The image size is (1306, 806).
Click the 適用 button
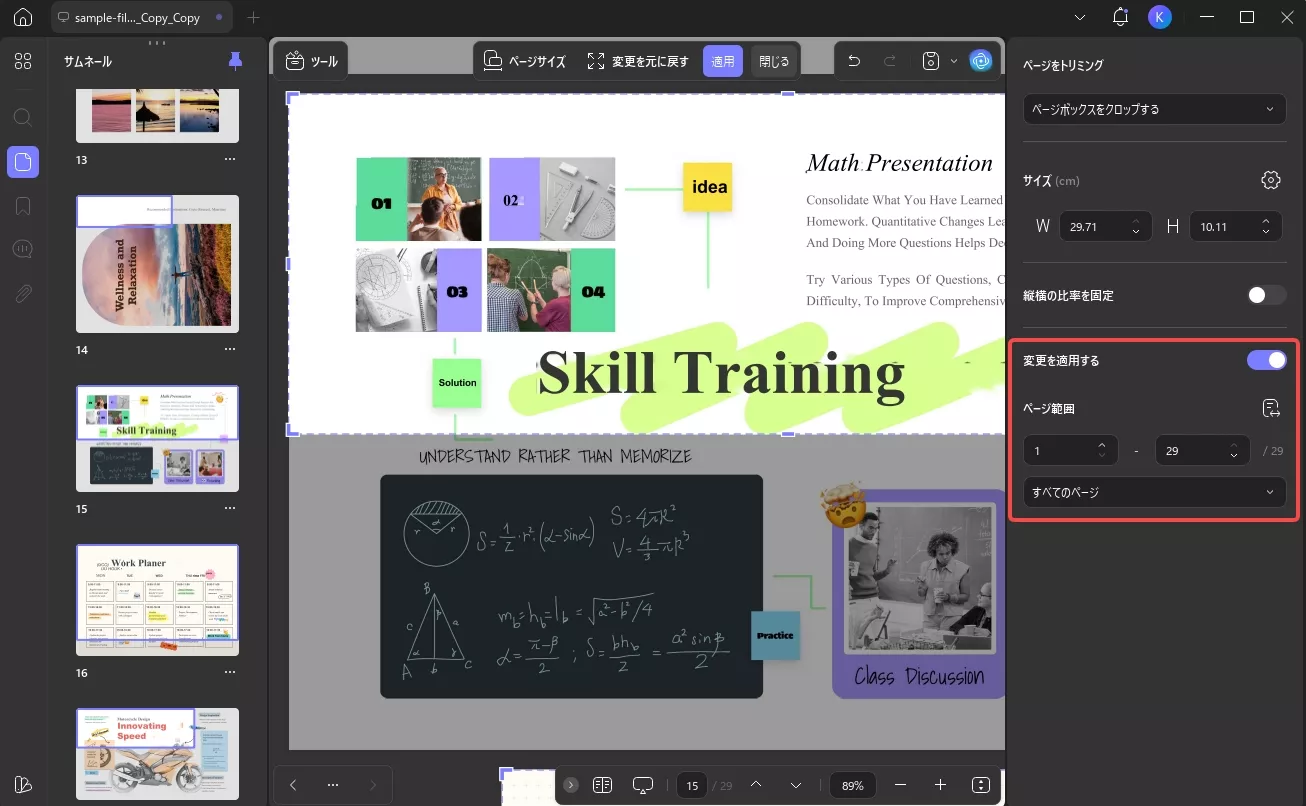(x=722, y=61)
